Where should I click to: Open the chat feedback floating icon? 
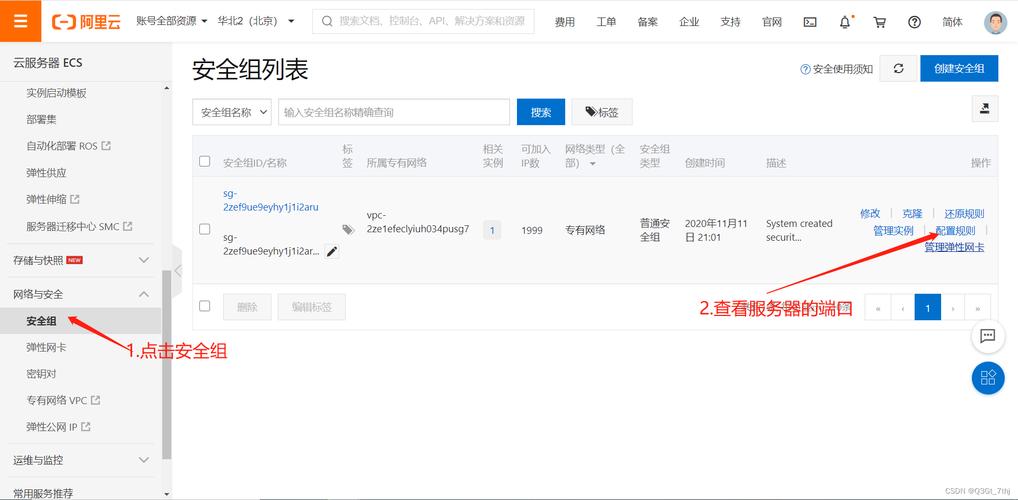click(x=987, y=336)
